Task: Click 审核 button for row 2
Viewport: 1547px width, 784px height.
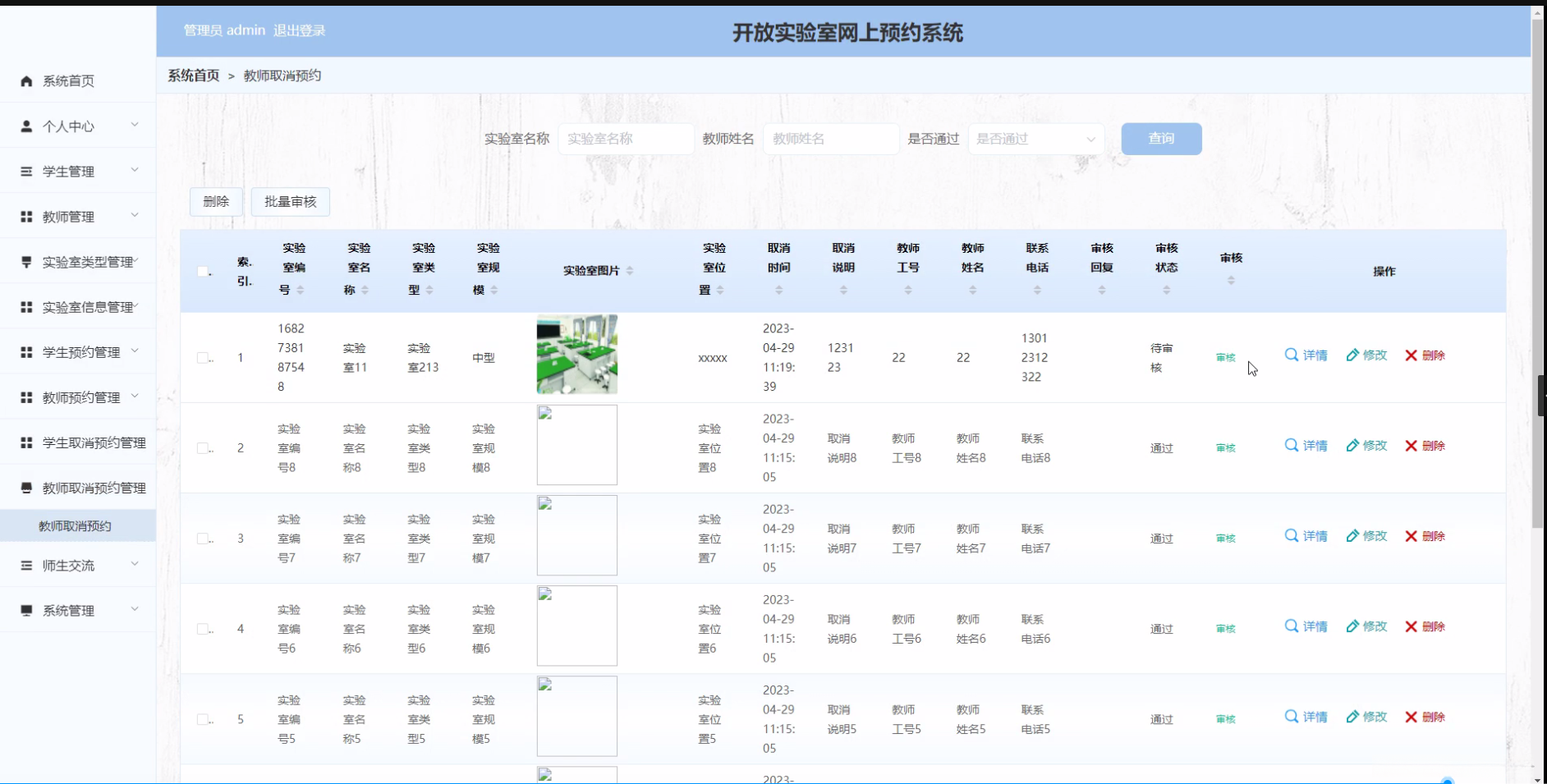Action: pos(1226,447)
